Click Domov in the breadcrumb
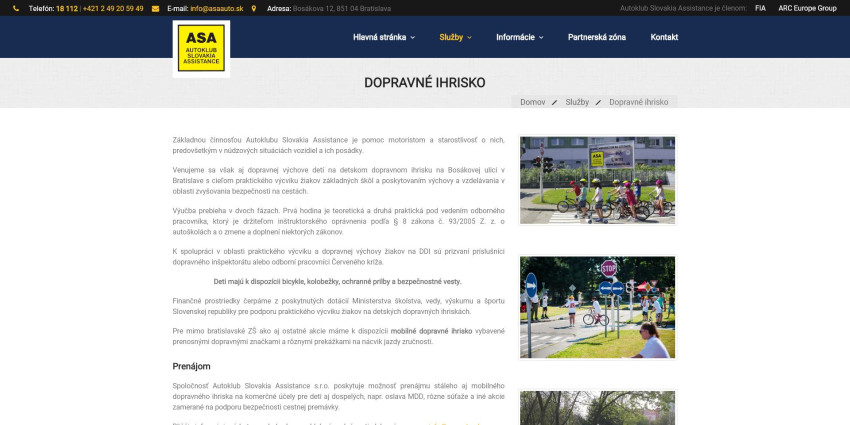 533,102
